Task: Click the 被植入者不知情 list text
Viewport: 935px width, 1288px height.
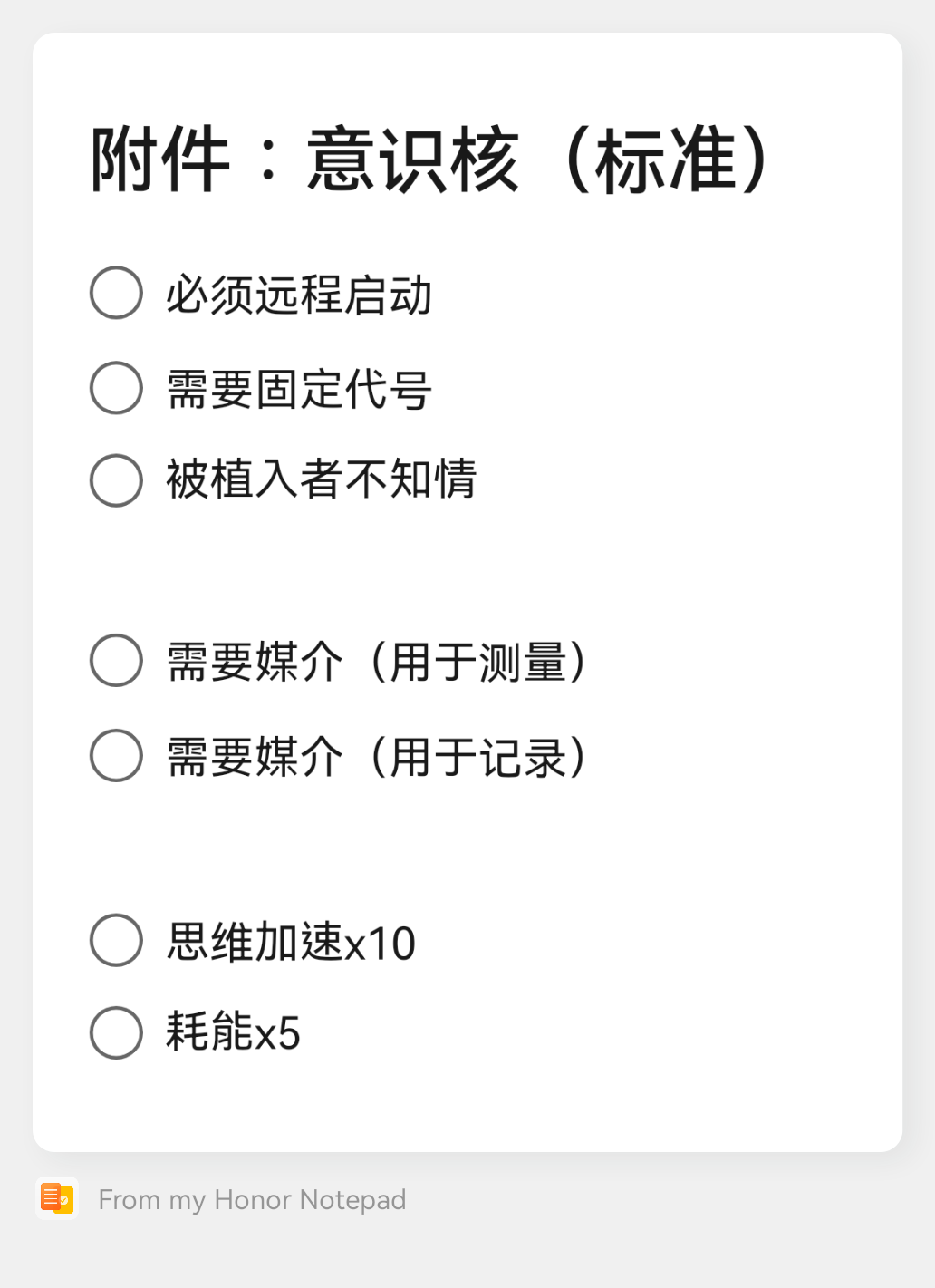Action: 321,479
